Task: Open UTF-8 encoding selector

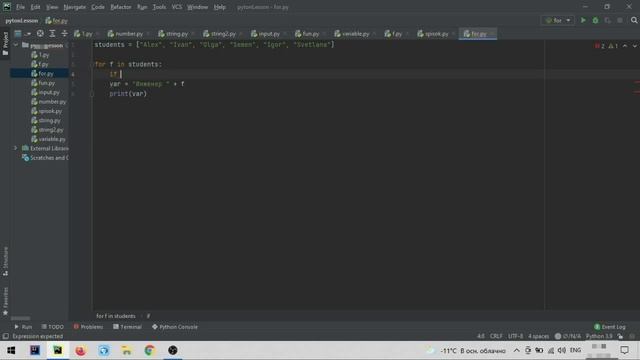Action: tap(516, 336)
